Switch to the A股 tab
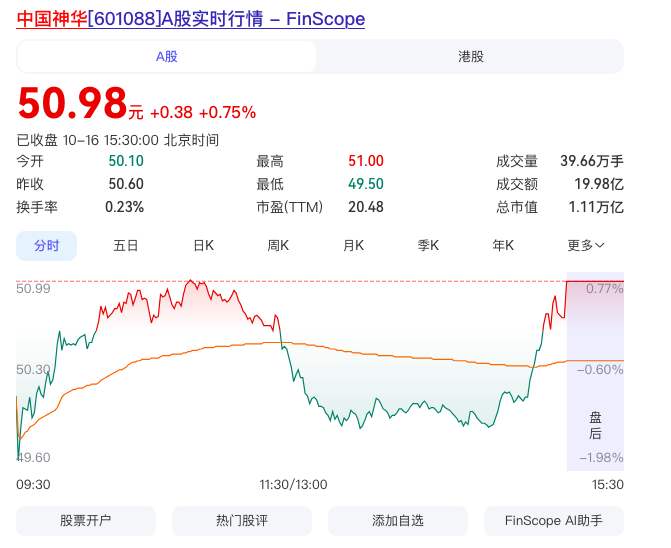This screenshot has height=548, width=671. 166,56
